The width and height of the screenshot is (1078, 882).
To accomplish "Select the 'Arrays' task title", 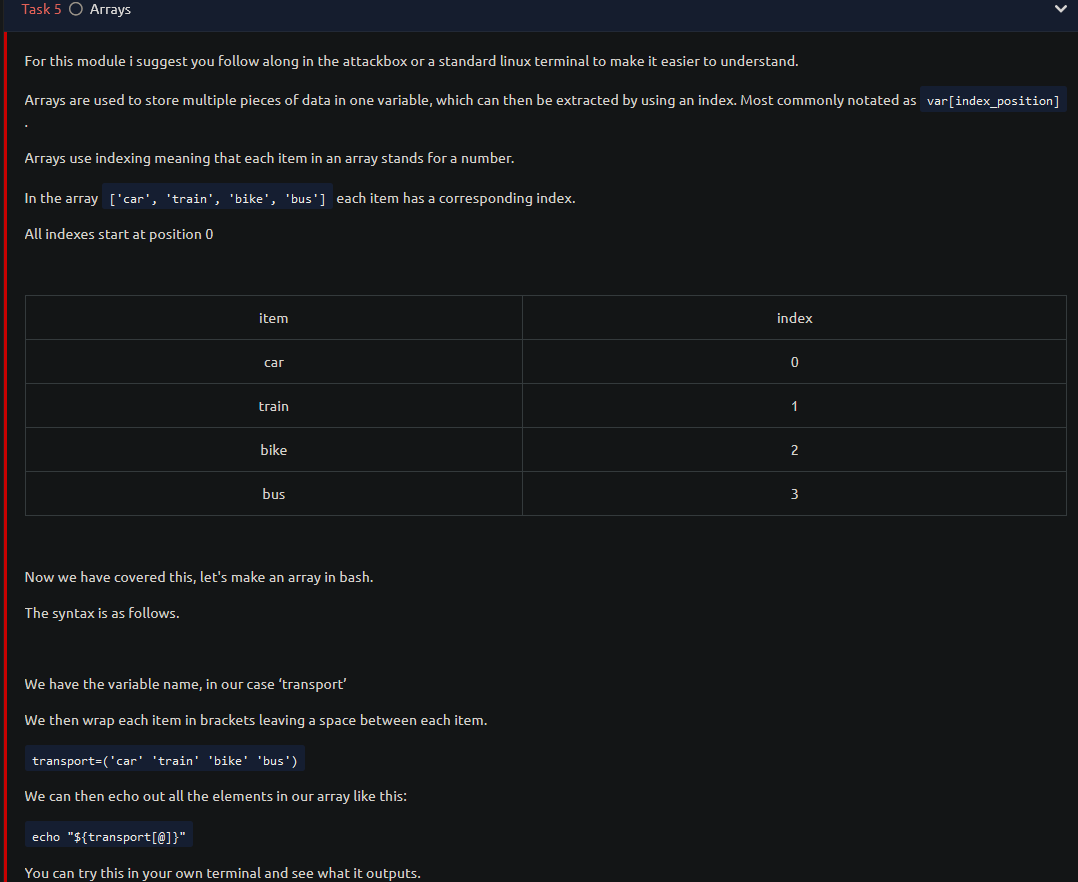I will tap(110, 9).
